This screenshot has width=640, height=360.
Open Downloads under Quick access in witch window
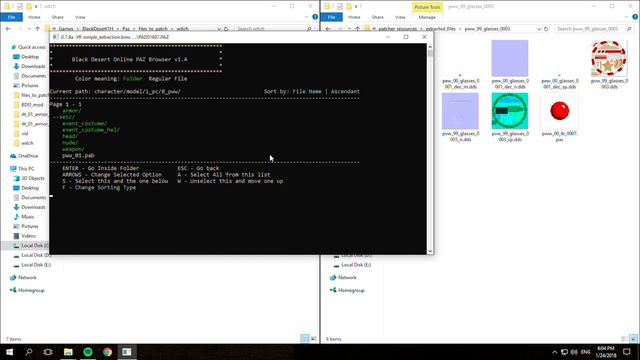33,66
